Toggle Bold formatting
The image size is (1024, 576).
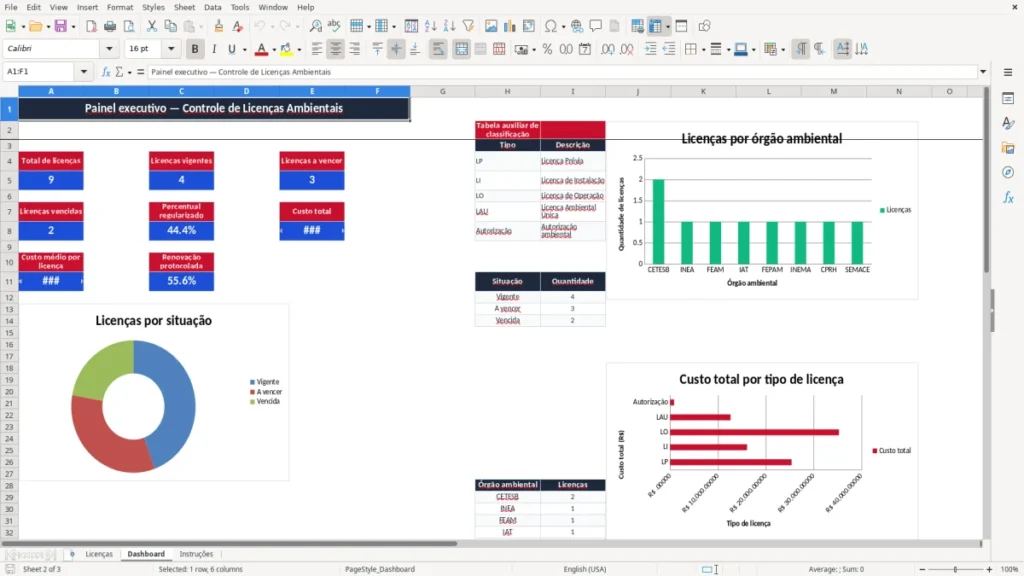(195, 49)
